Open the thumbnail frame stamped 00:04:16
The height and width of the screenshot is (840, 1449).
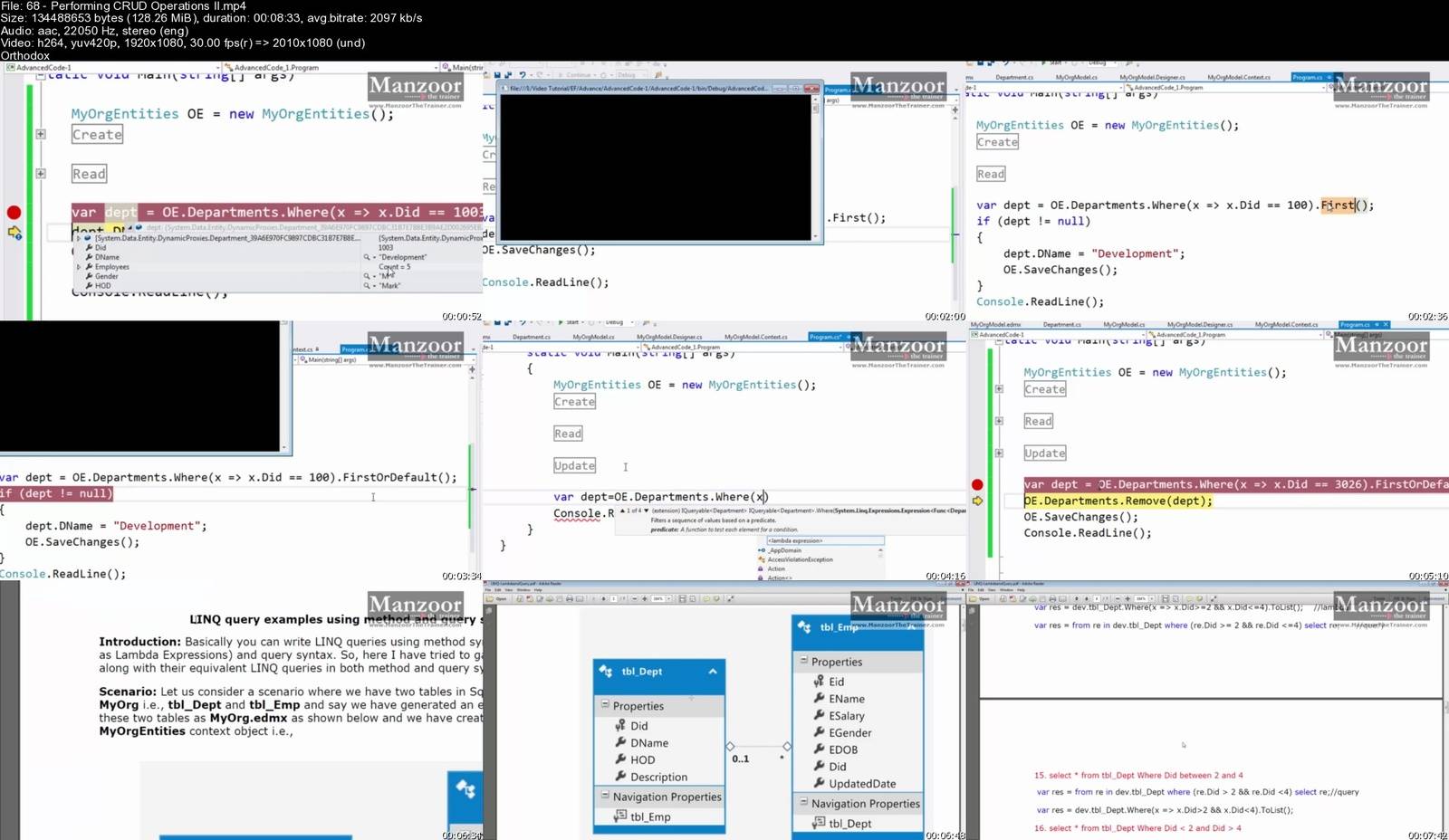(x=724, y=451)
